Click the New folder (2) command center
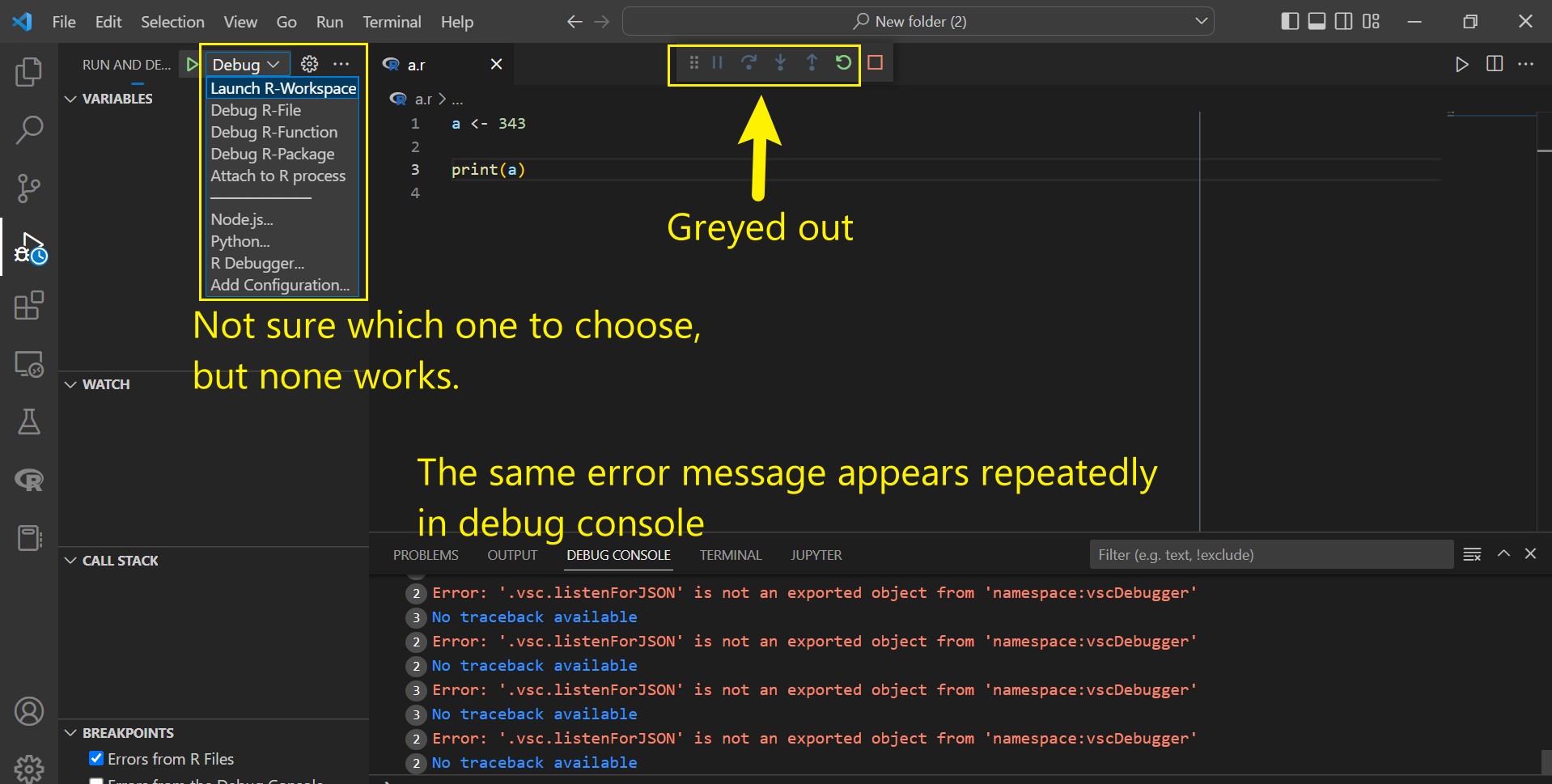Screen dimensions: 1552x784 [918, 22]
